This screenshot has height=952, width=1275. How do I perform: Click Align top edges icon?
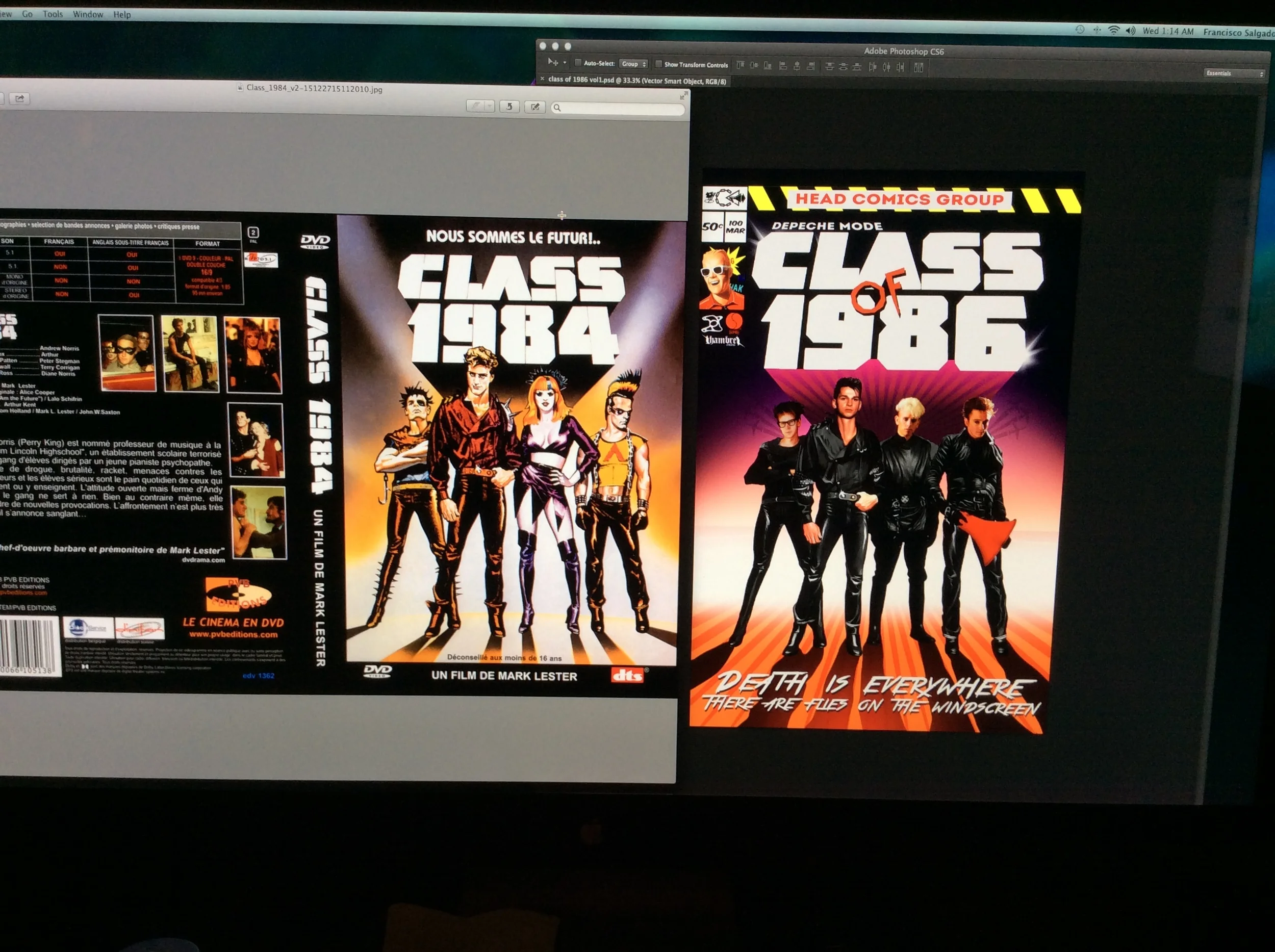pyautogui.click(x=741, y=65)
